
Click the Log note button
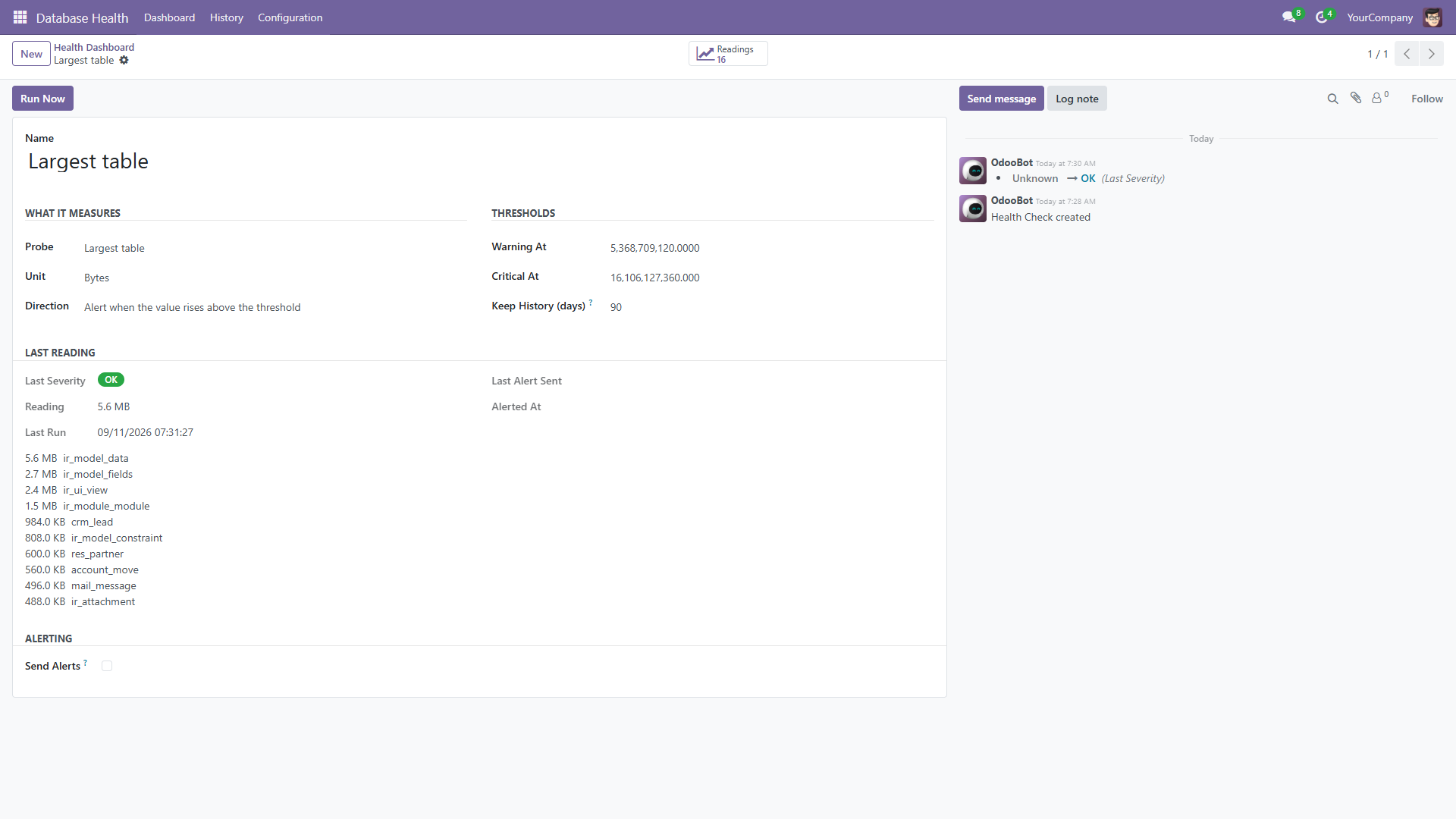(1077, 99)
